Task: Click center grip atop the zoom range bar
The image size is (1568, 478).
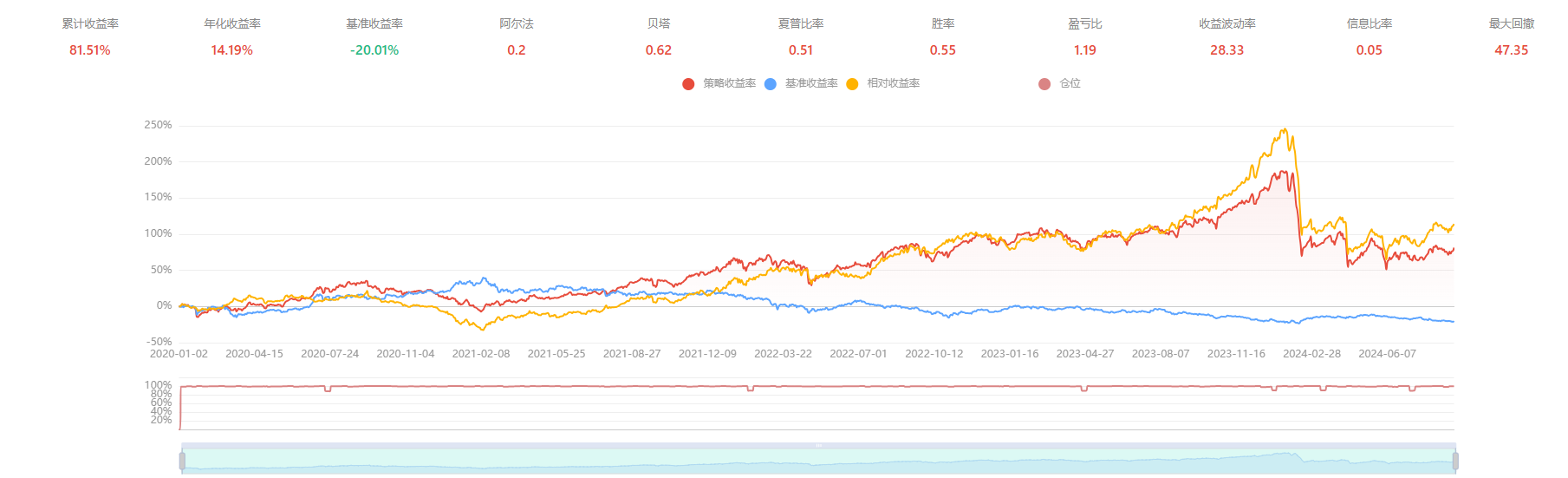Action: tap(818, 446)
